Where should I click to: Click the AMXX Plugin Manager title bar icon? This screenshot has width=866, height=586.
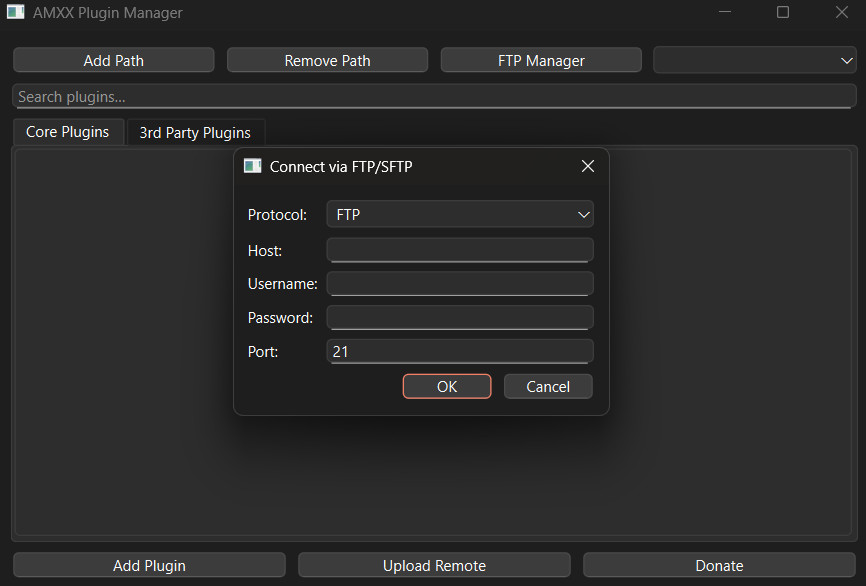pos(15,12)
